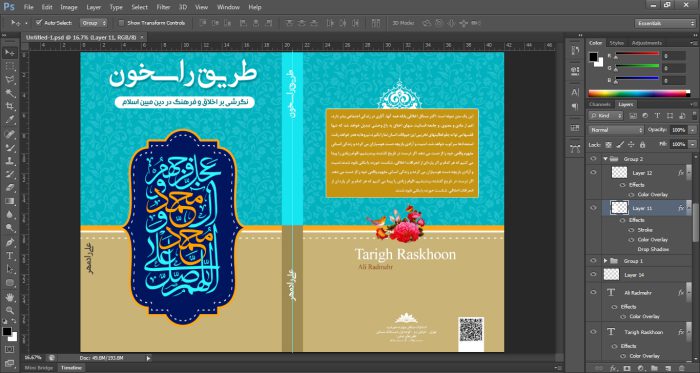Select the Zoom tool
The height and width of the screenshot is (373, 700).
[x=9, y=311]
